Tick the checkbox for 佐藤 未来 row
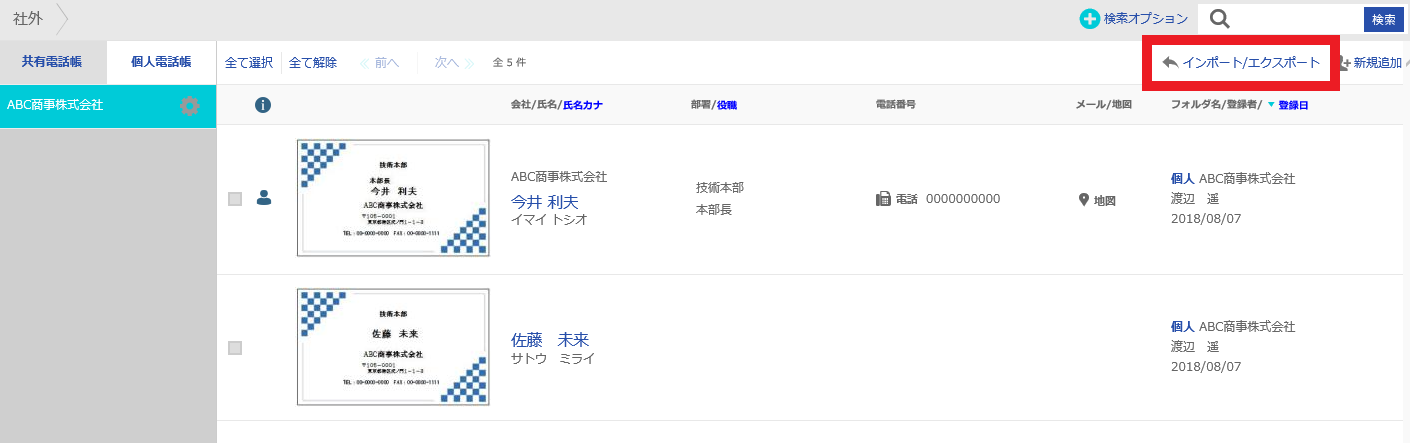The width and height of the screenshot is (1410, 443). [x=235, y=348]
